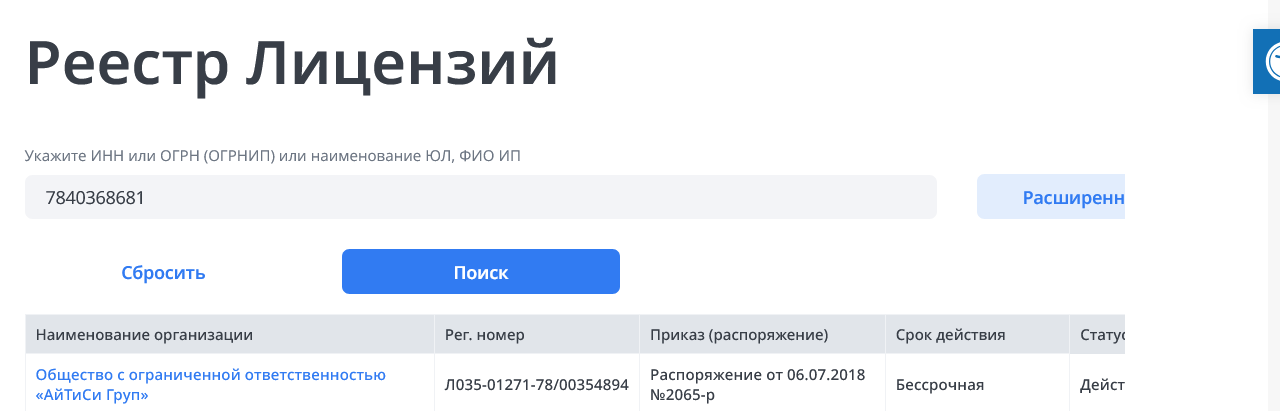Click registration number Л035-01271-78/00354894
1280x411 pixels.
(536, 385)
